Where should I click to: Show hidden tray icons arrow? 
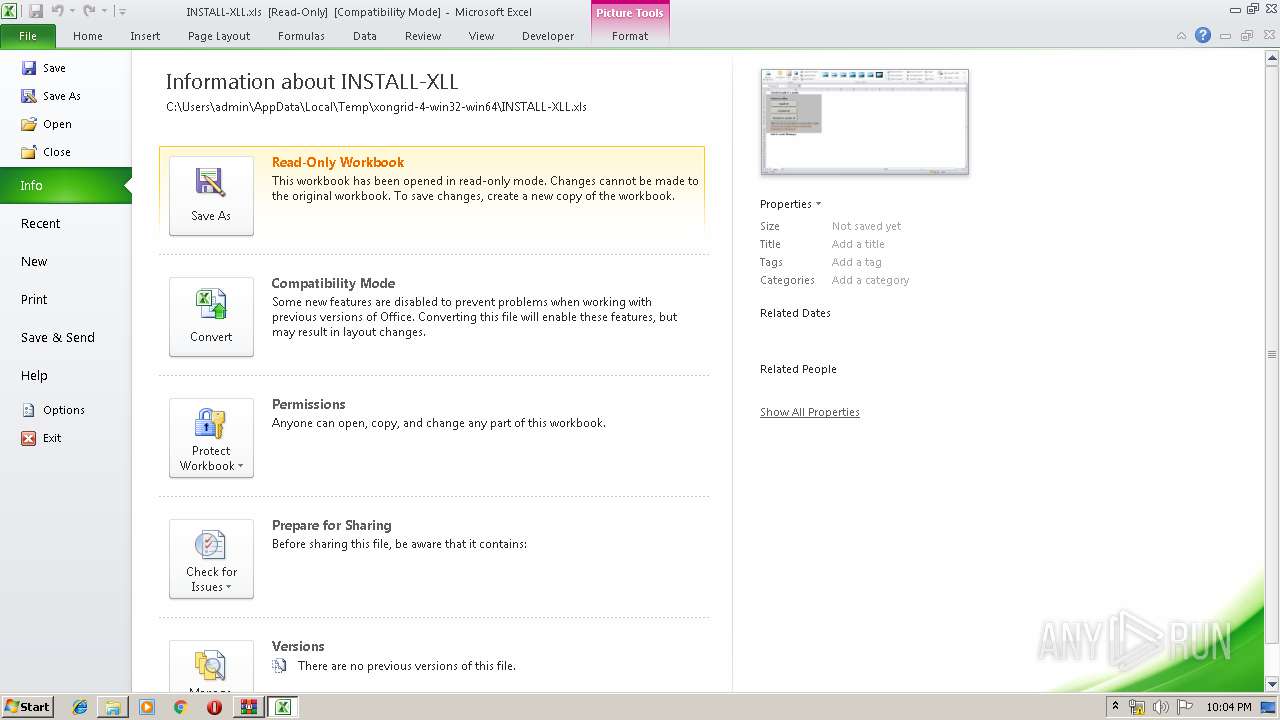coord(1116,707)
